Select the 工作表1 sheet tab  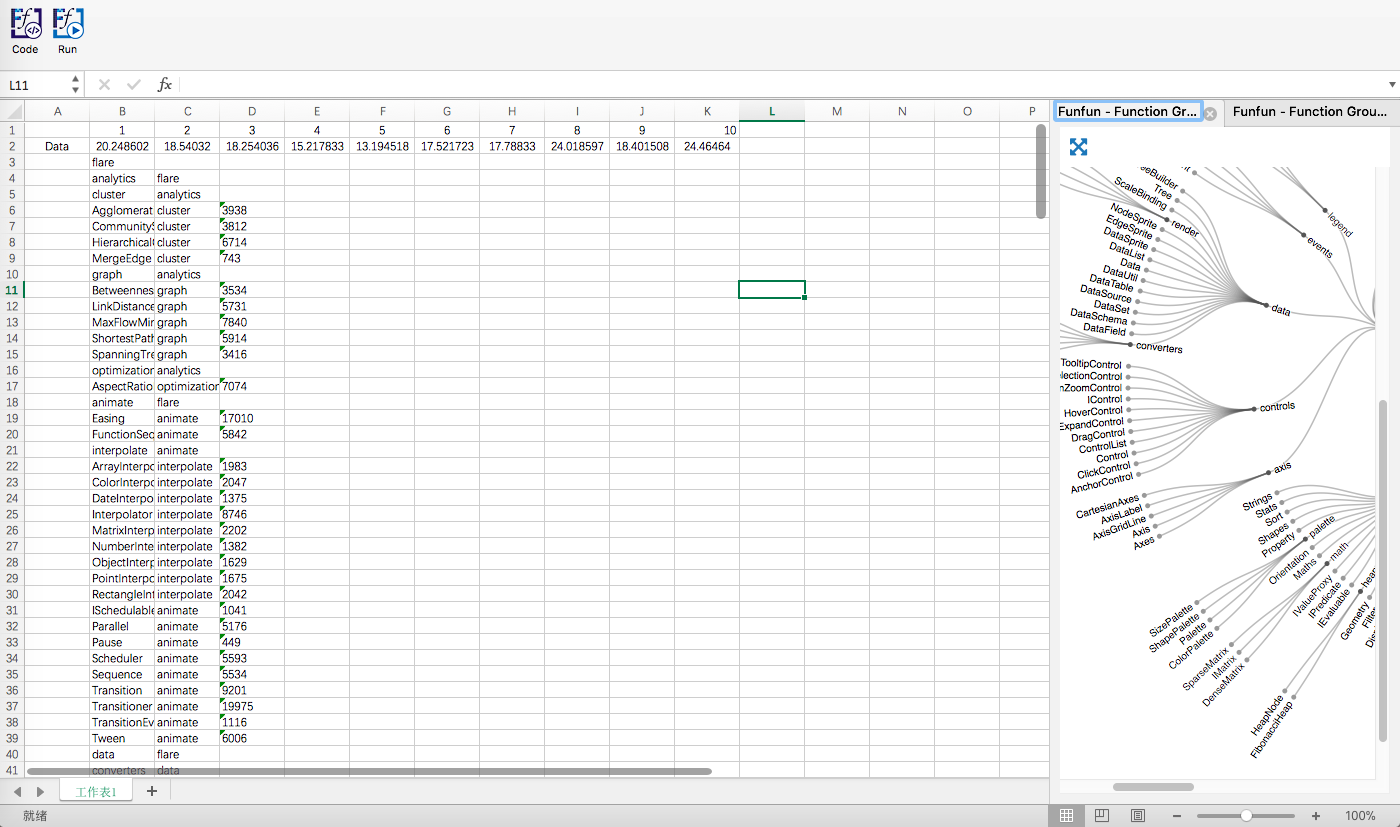tap(95, 790)
